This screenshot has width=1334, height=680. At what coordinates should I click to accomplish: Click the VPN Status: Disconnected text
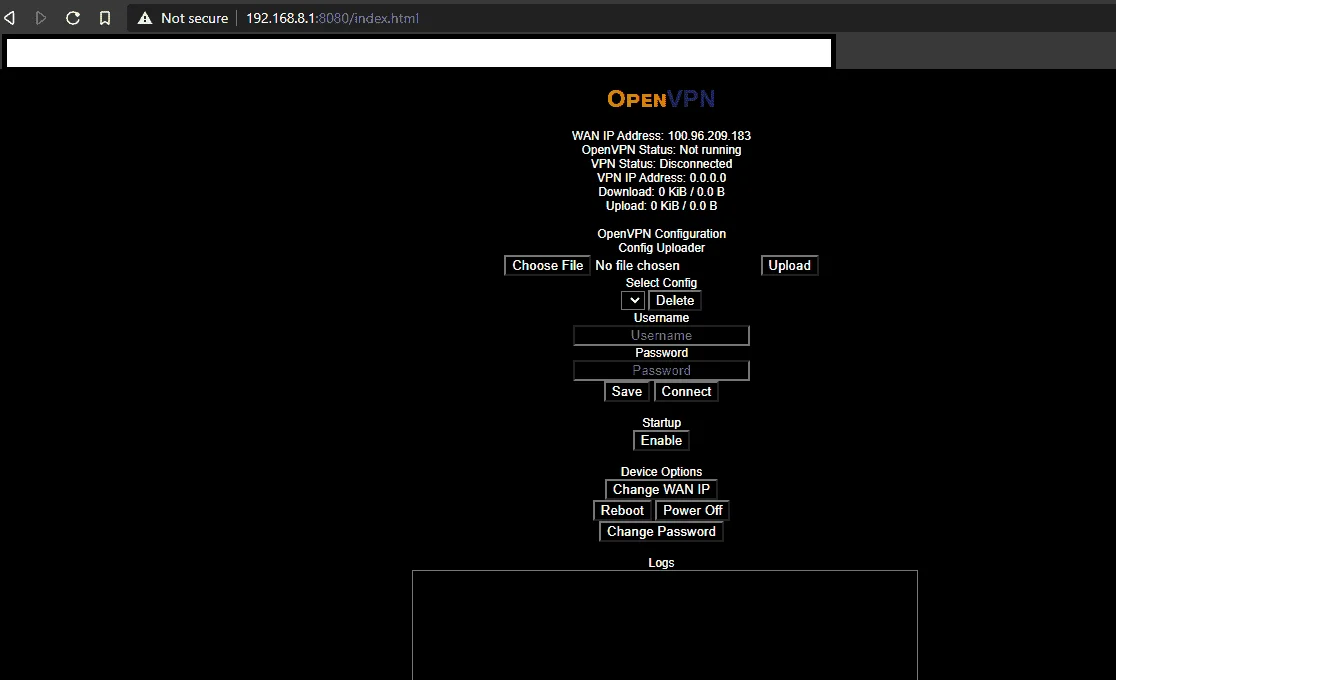[x=661, y=164]
